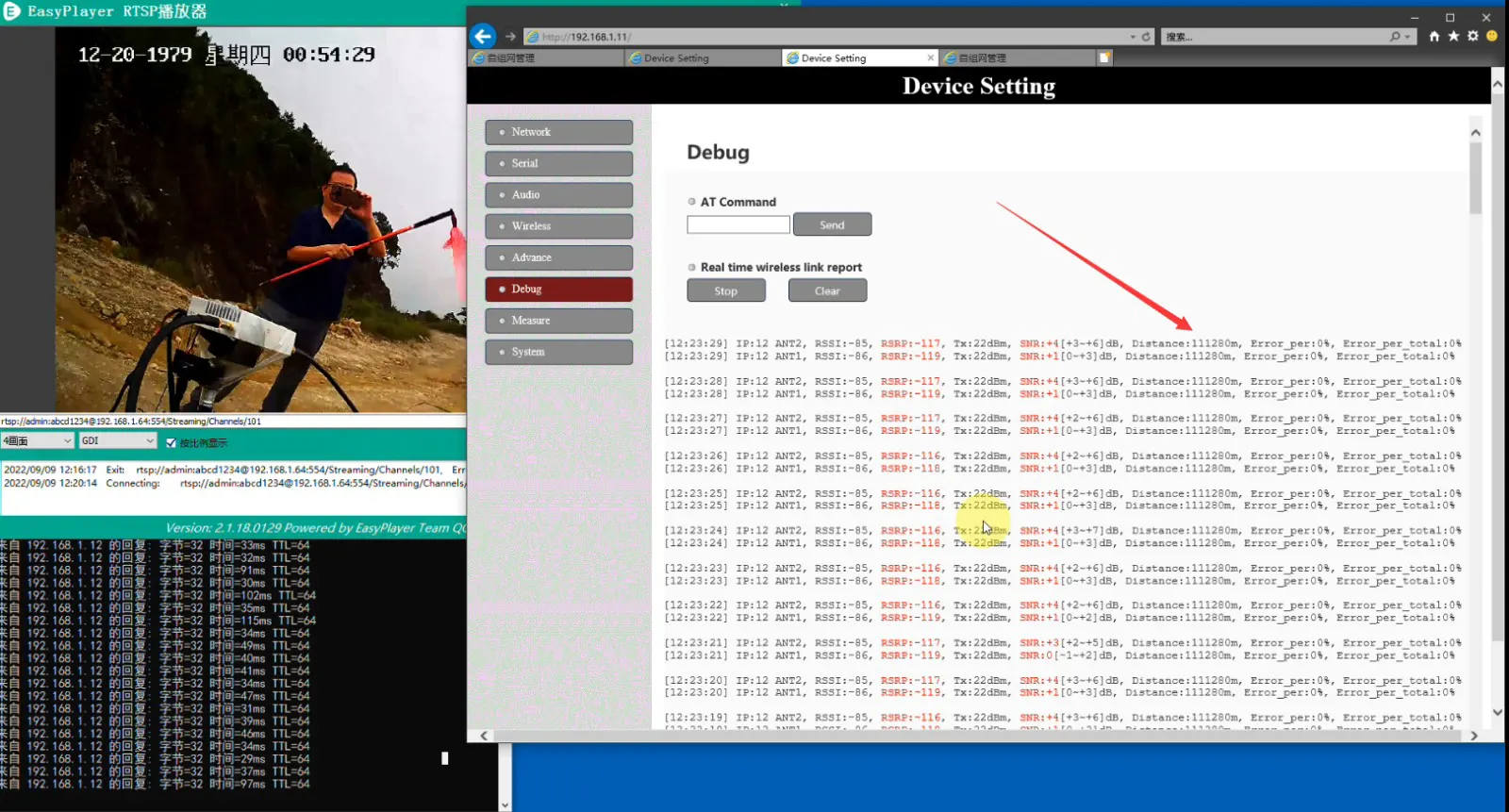Viewport: 1509px width, 812px height.
Task: Open Favorites with the star icon
Action: [x=1453, y=37]
